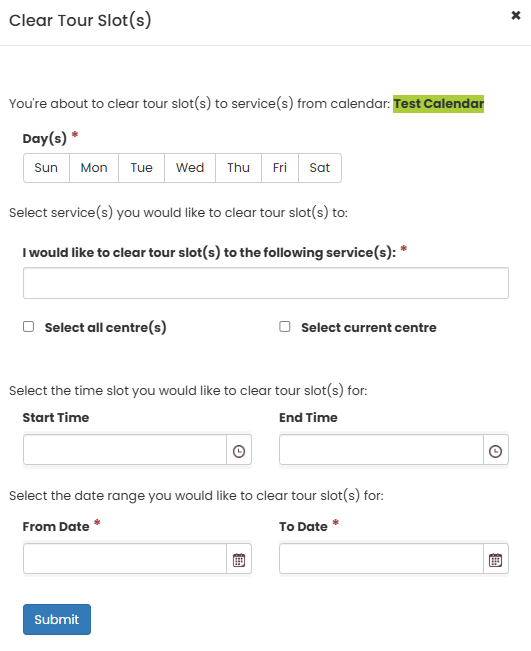The width and height of the screenshot is (531, 651).
Task: Toggle the Mon day button
Action: coord(94,168)
